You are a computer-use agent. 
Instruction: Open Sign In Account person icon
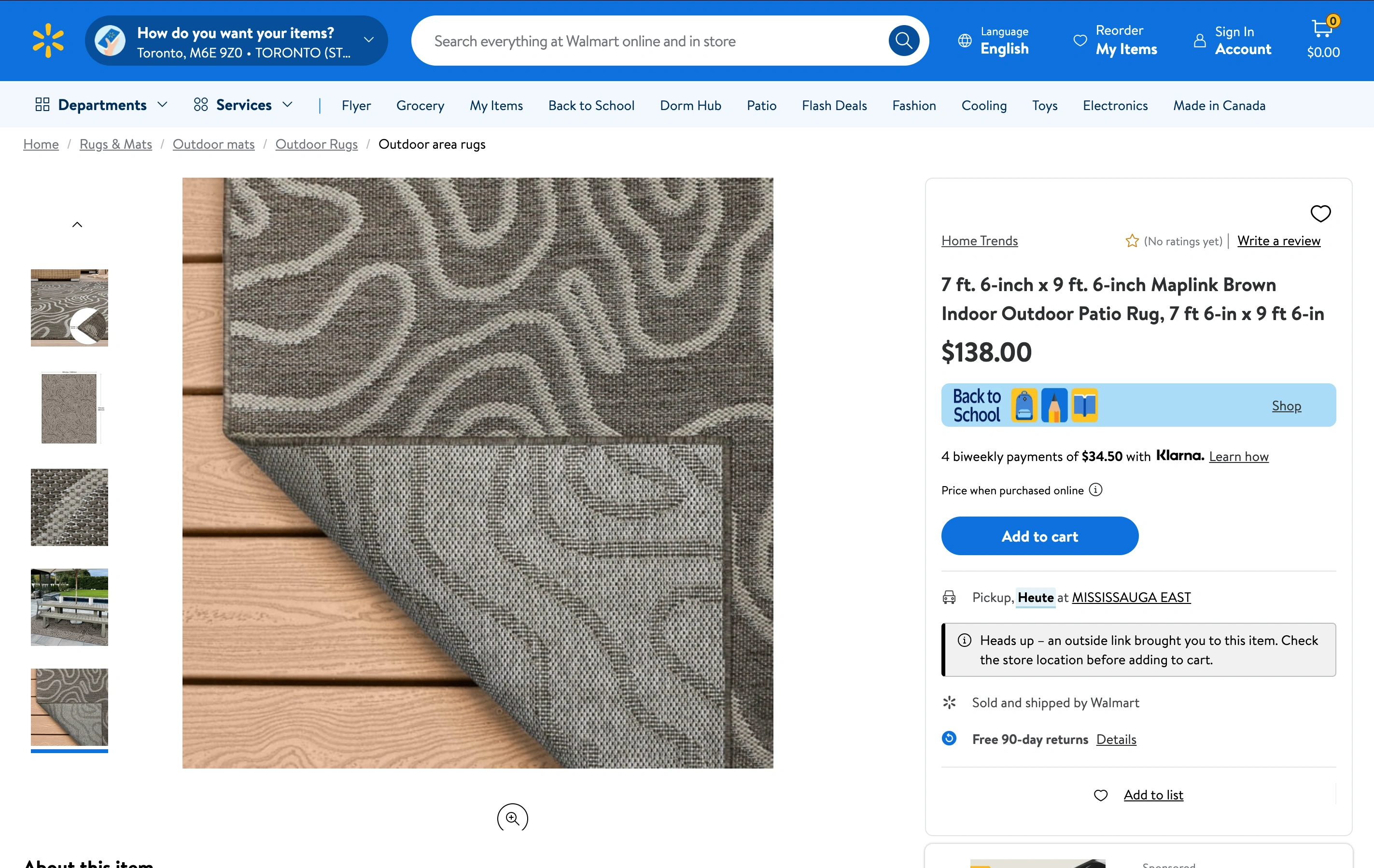click(1199, 41)
